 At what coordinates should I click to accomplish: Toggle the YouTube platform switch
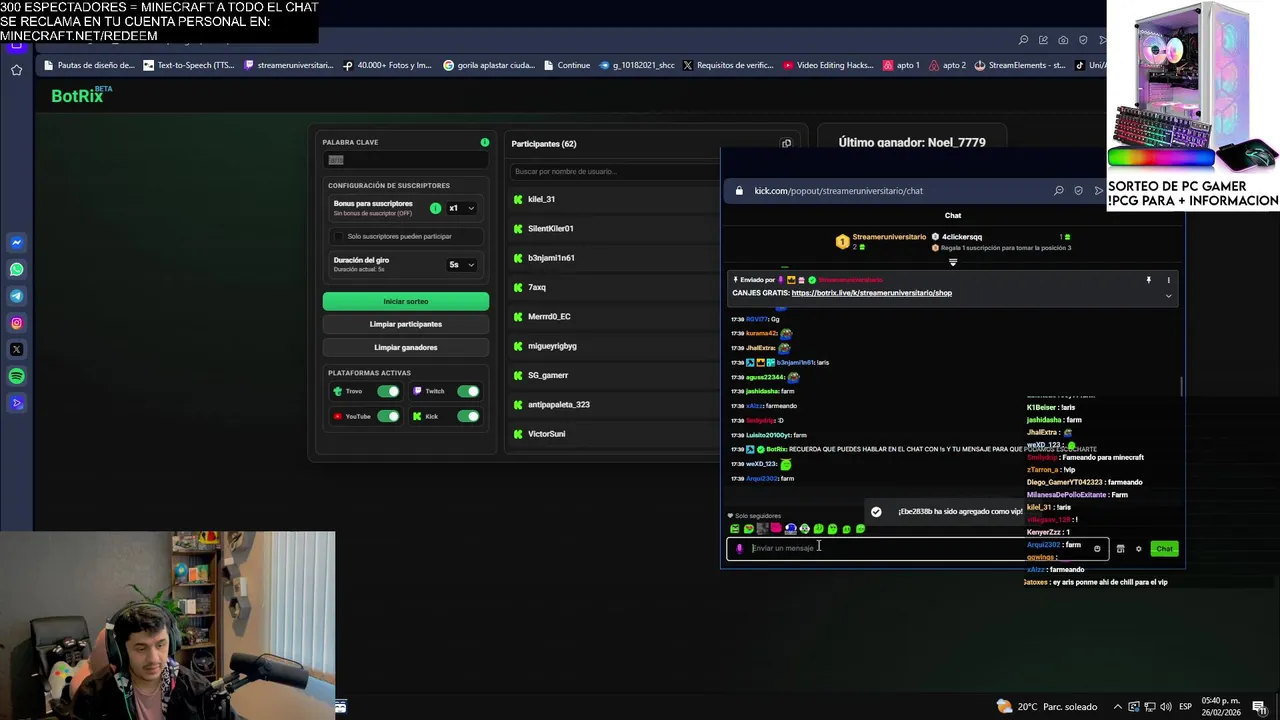point(388,416)
